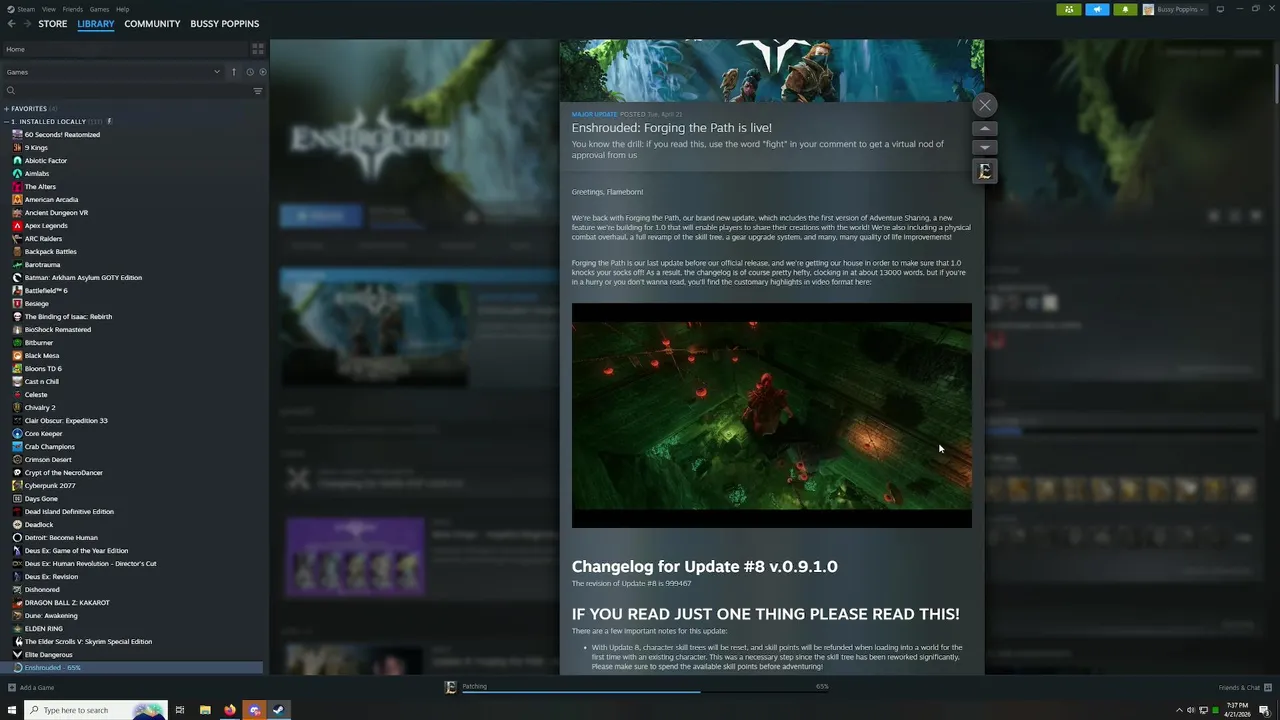Select Battlefield 6 in the game list
This screenshot has width=1280, height=720.
[46, 291]
